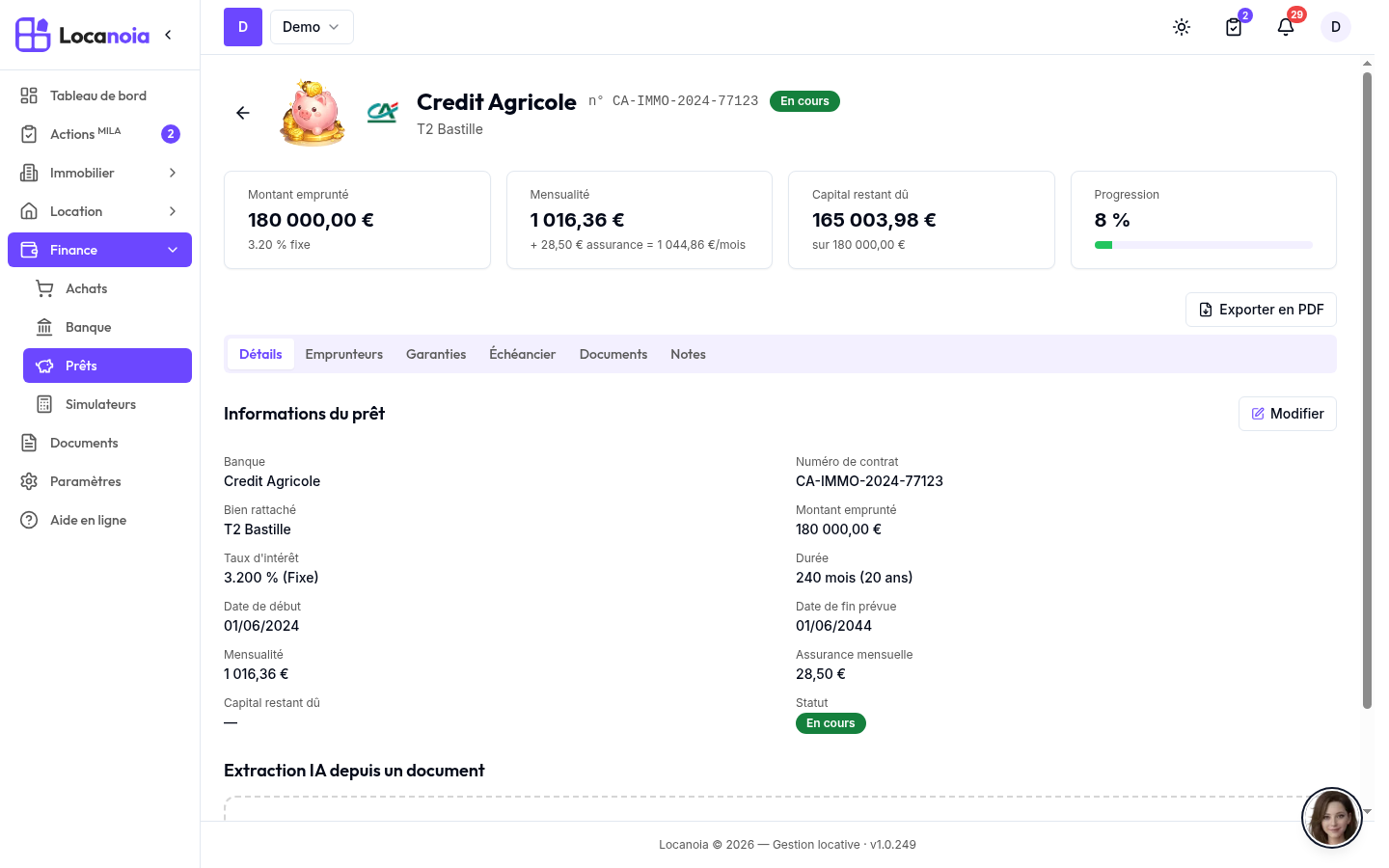1389x868 pixels.
Task: Open Documents from sidebar menu
Action: tap(99, 443)
